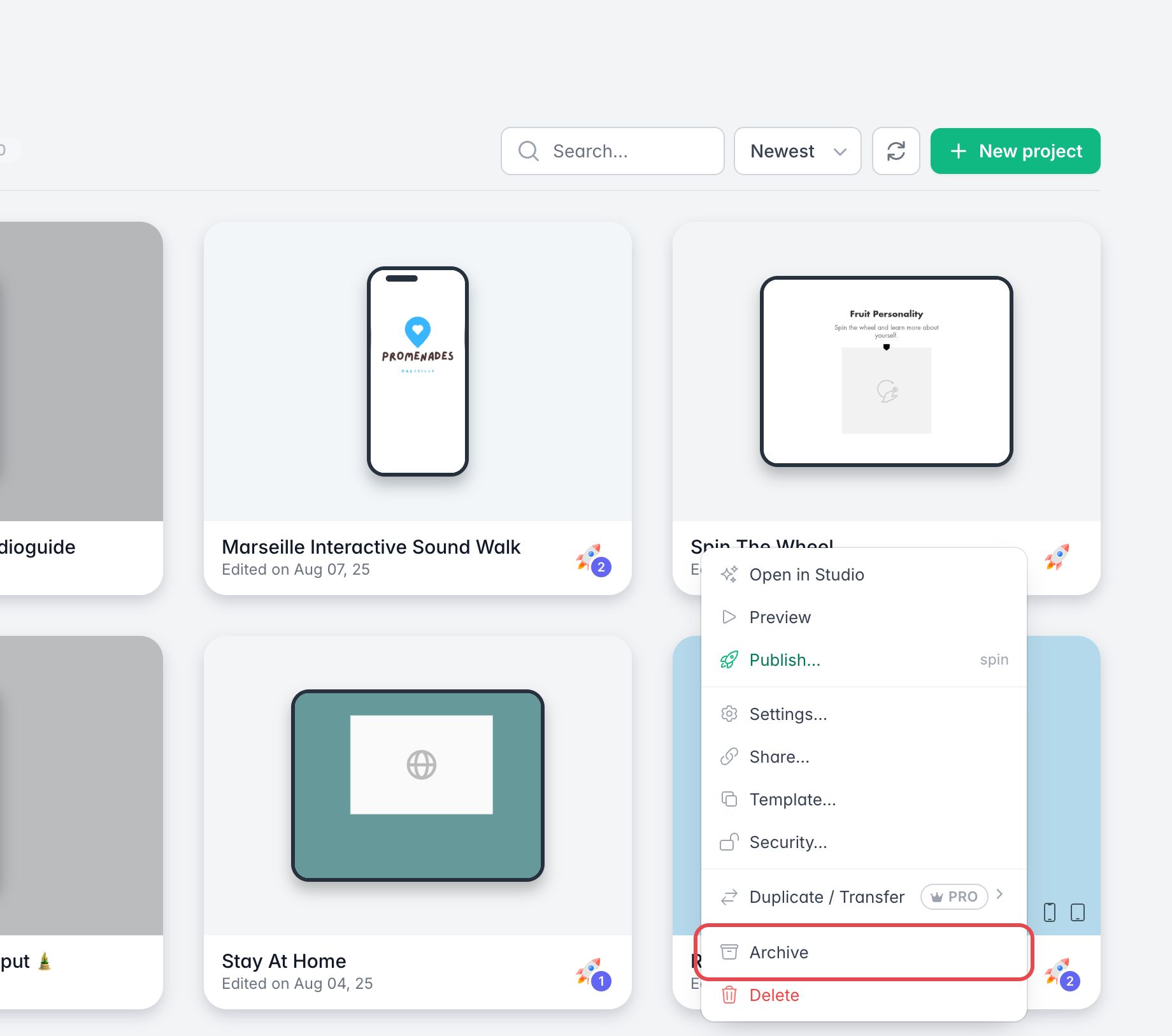Open the Newest sort dropdown
1172x1036 pixels.
point(797,151)
